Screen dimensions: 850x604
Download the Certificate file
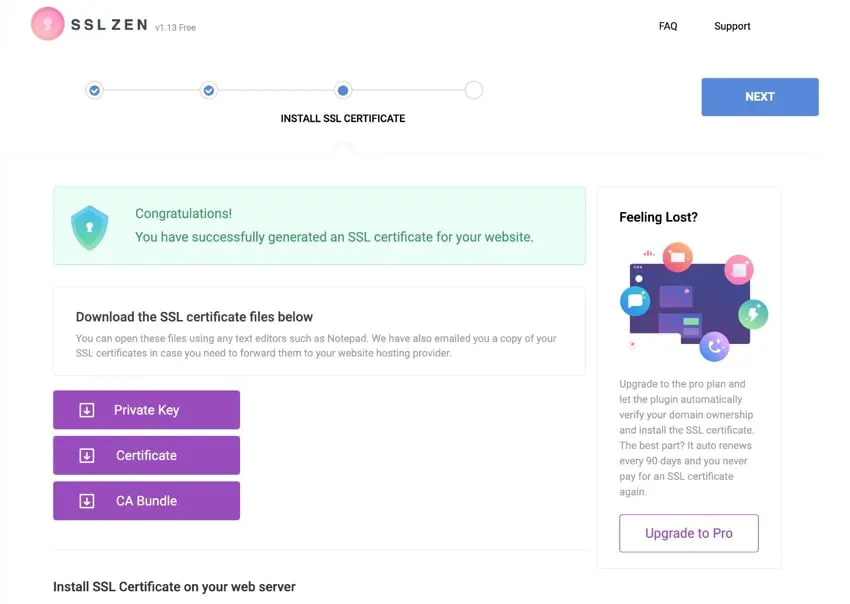pos(146,455)
